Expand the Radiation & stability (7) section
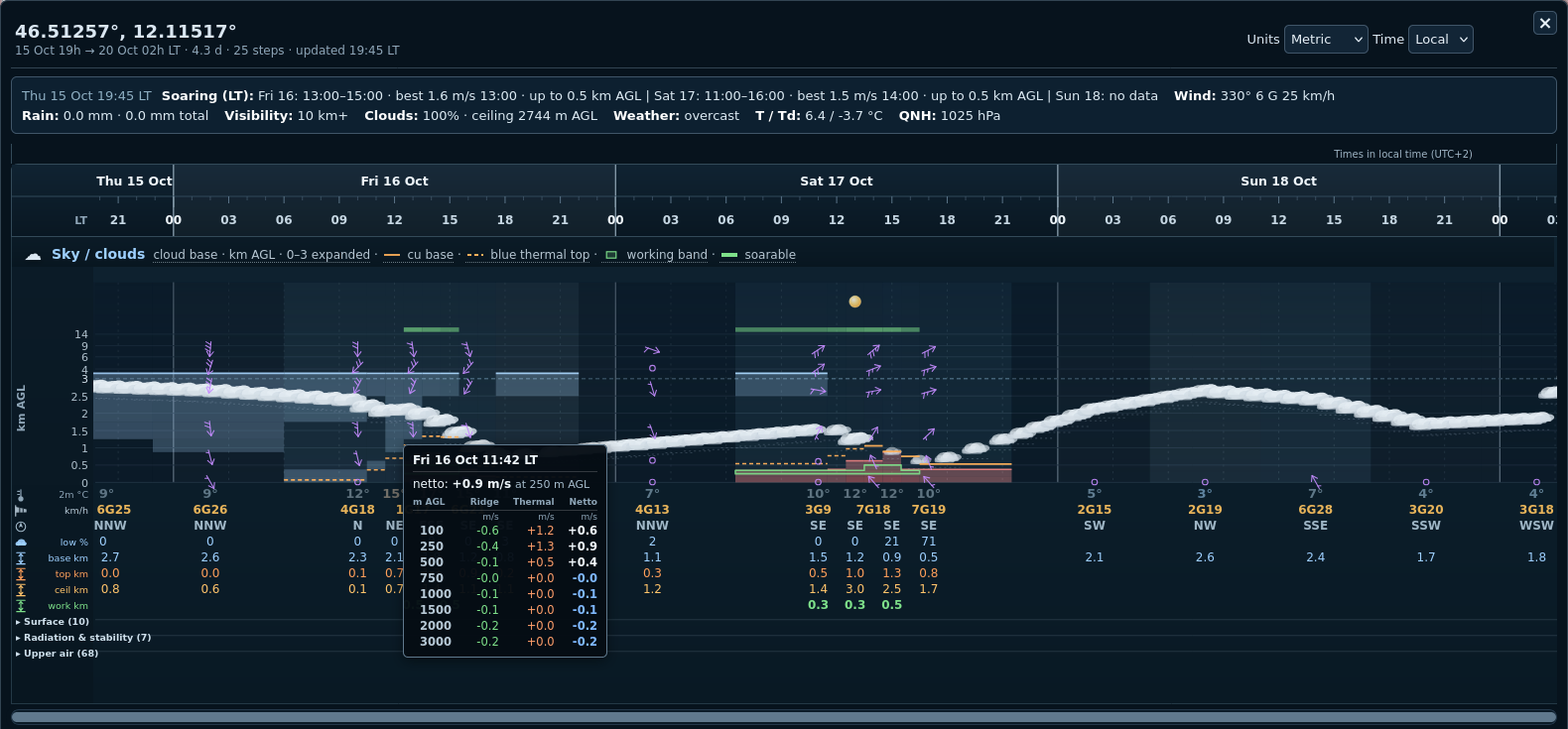1568x729 pixels. (83, 638)
